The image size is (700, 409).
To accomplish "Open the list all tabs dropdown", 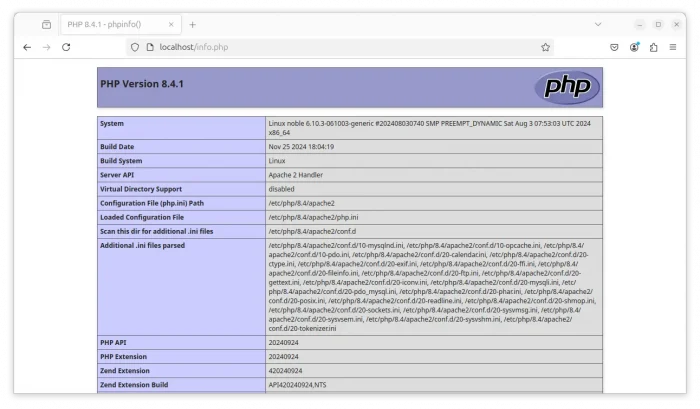I will click(598, 25).
